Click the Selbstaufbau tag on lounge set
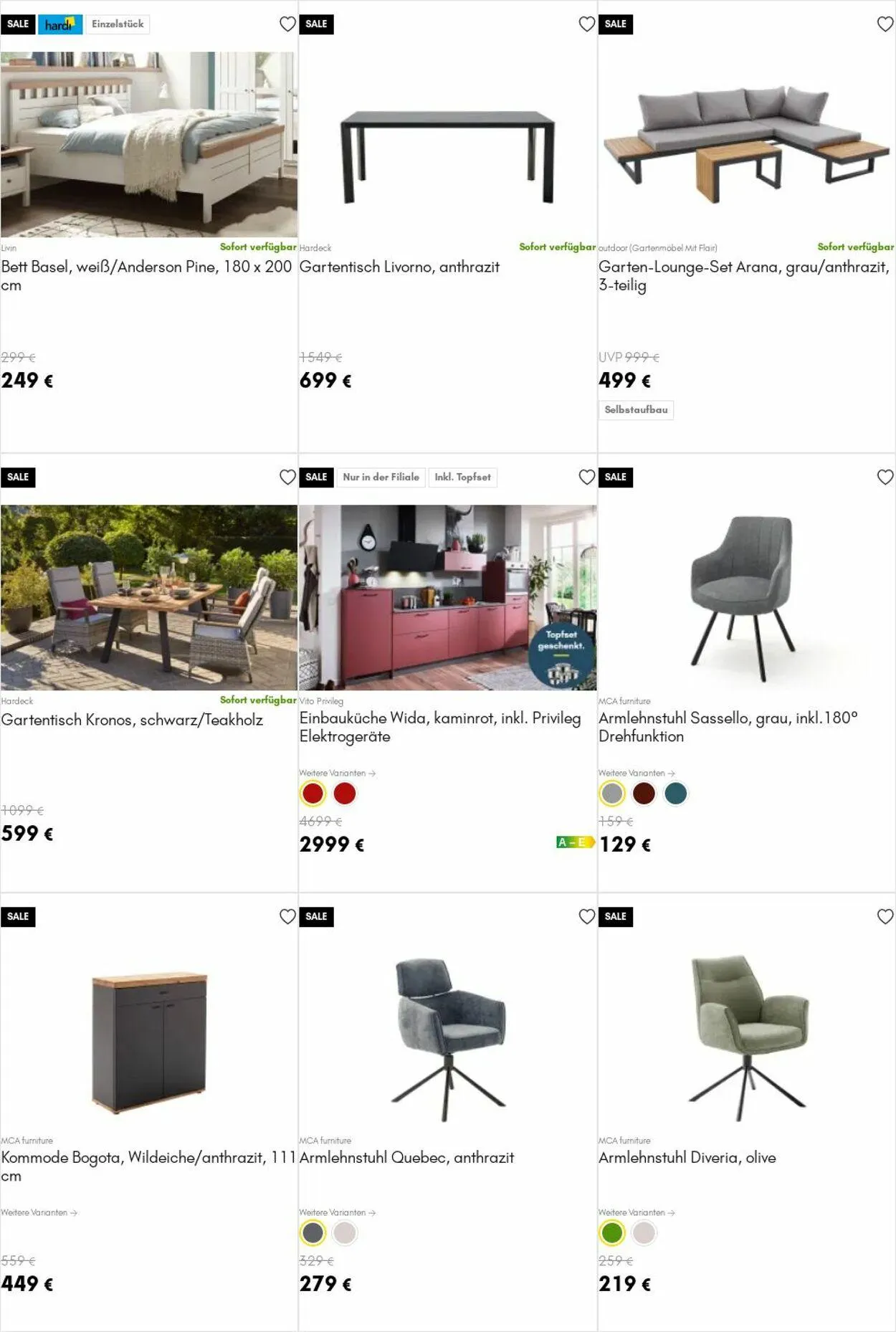Viewport: 896px width, 1332px height. [636, 410]
